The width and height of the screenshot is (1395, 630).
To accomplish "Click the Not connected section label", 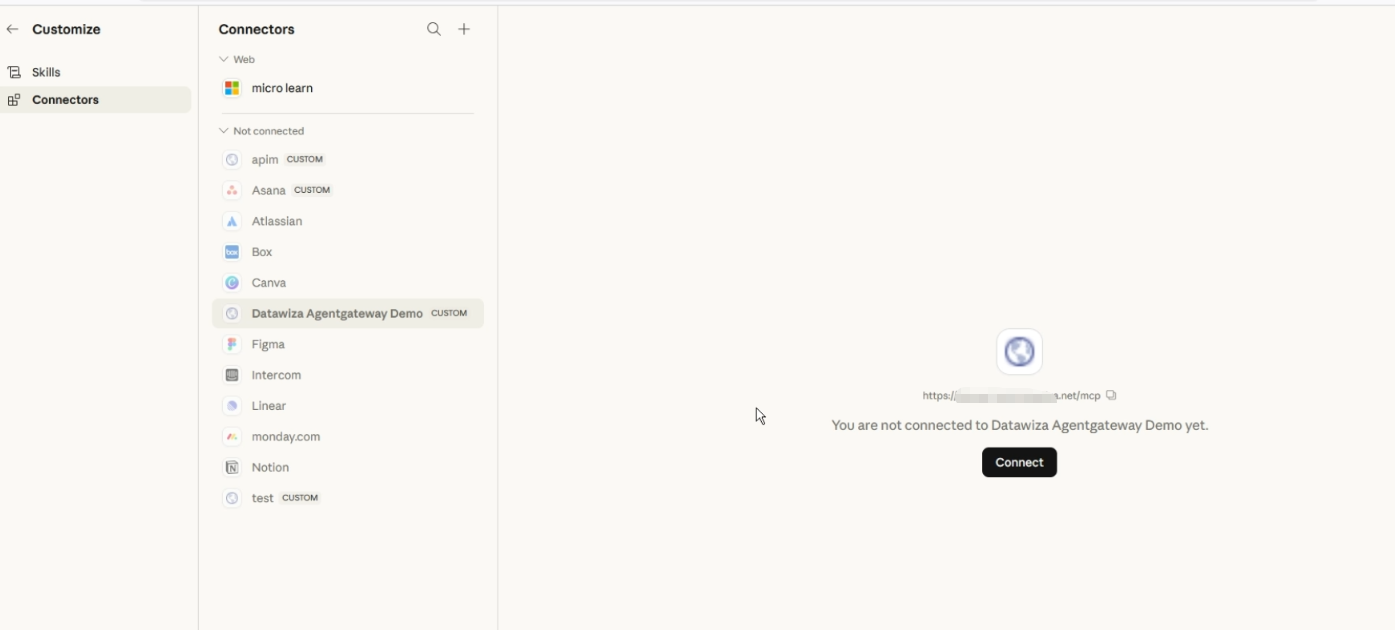I will [268, 131].
